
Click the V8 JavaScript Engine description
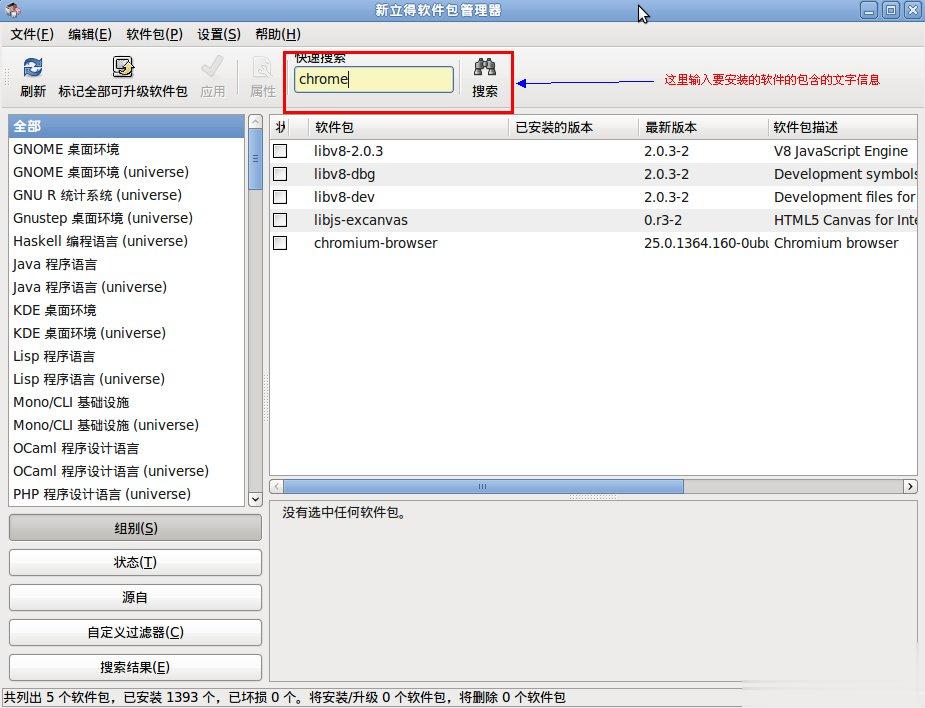point(841,152)
